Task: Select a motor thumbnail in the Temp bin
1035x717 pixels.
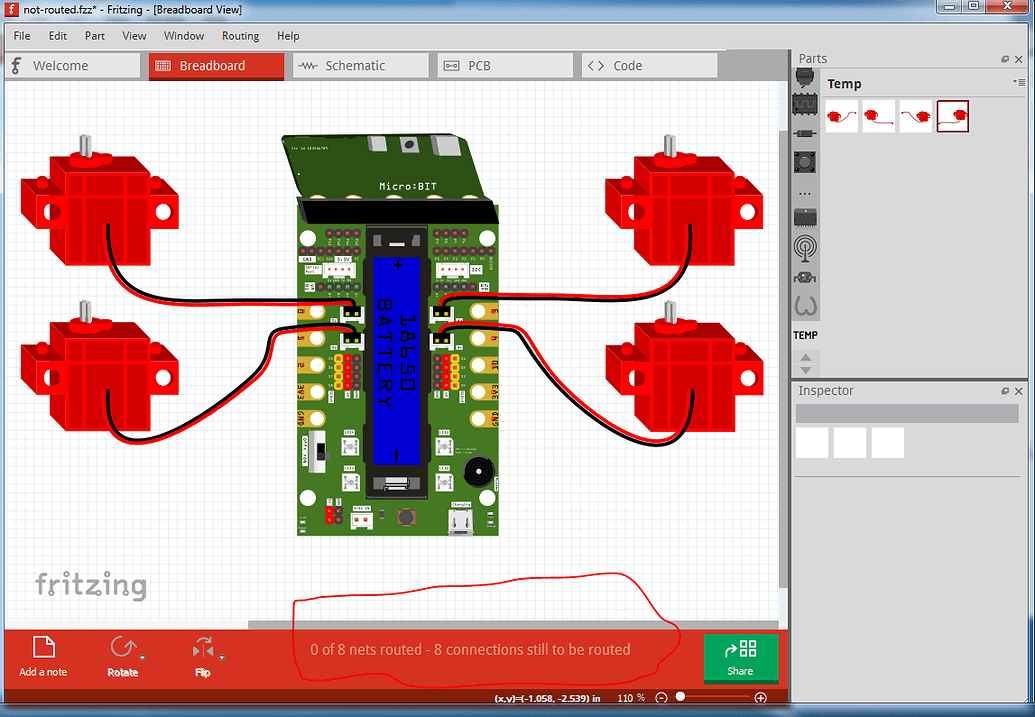Action: (841, 116)
